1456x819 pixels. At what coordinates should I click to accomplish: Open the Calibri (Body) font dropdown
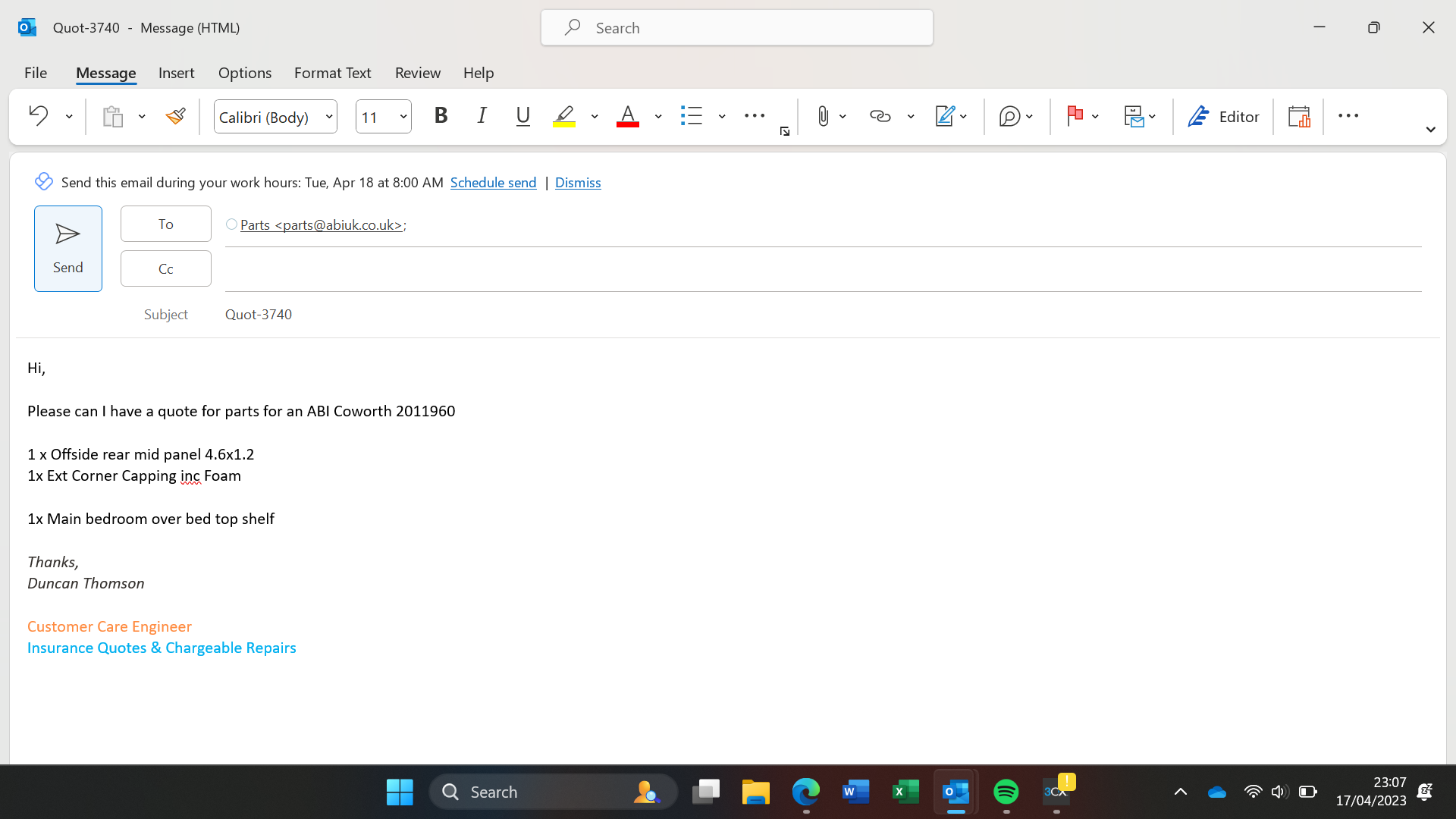329,117
